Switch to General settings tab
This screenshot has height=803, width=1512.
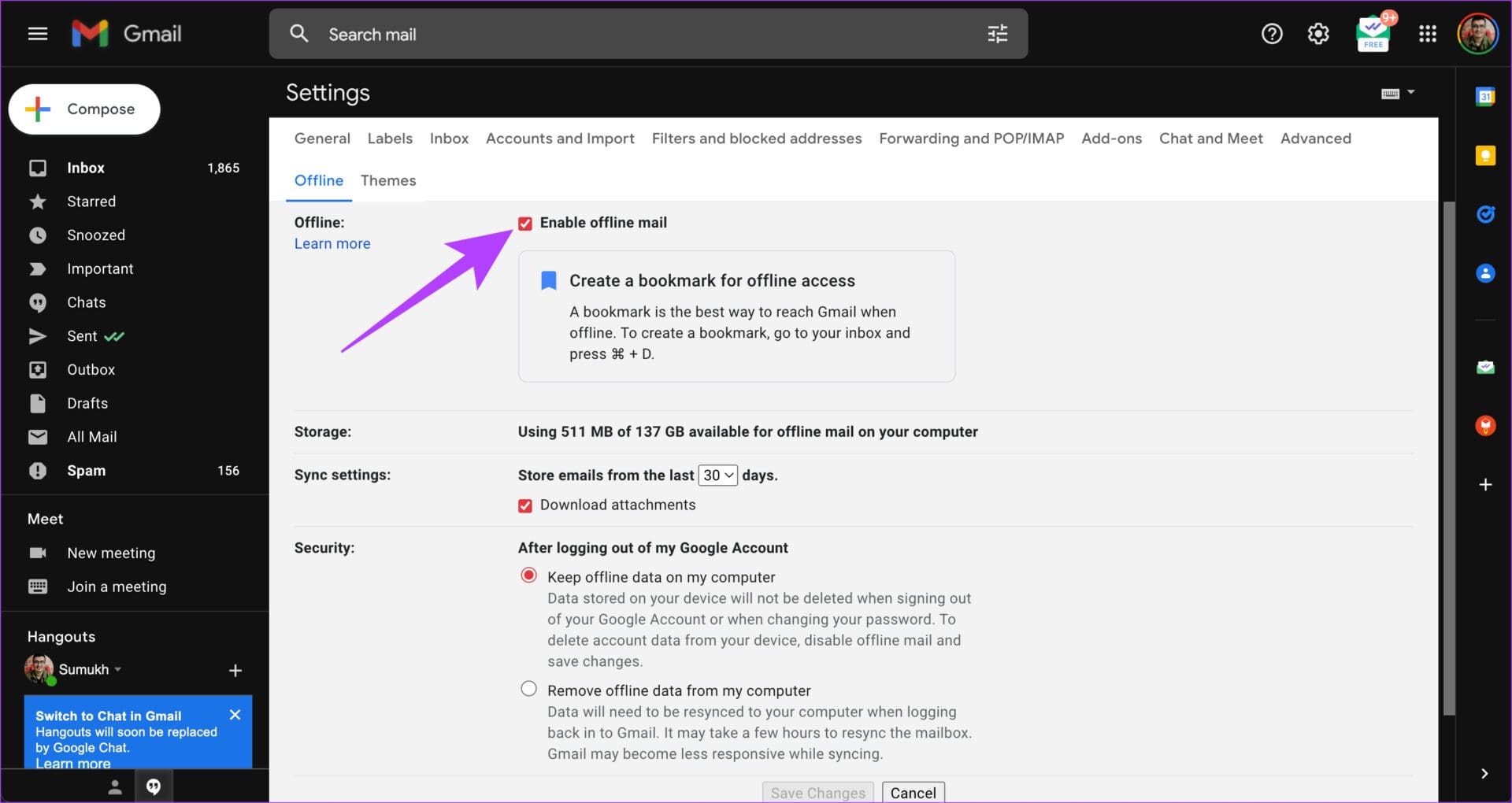tap(322, 139)
